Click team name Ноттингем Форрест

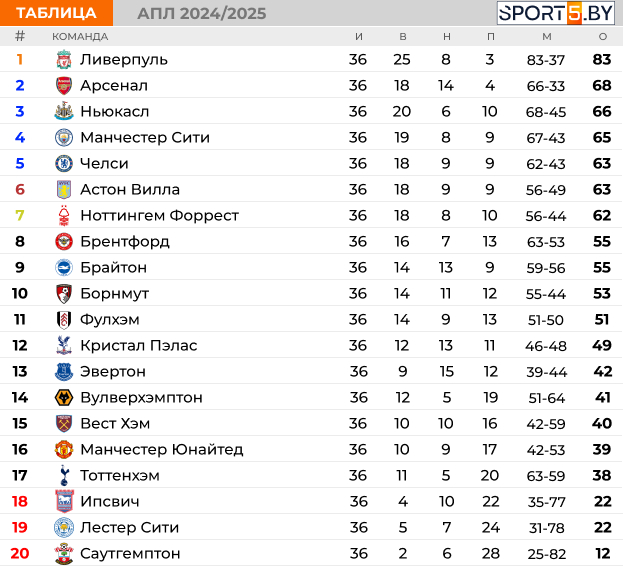click(159, 215)
